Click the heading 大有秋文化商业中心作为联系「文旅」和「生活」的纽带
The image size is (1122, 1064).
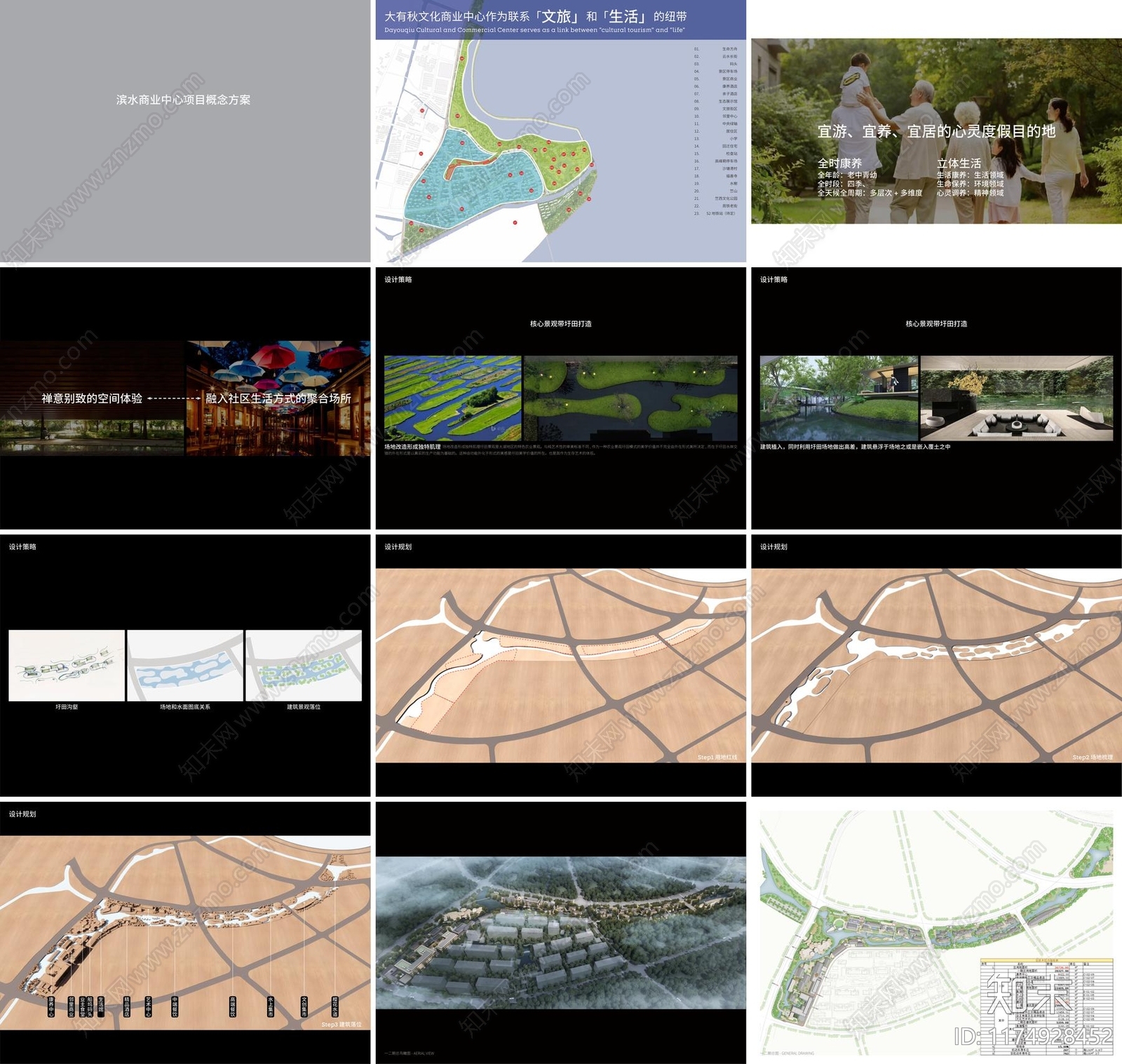(x=536, y=16)
